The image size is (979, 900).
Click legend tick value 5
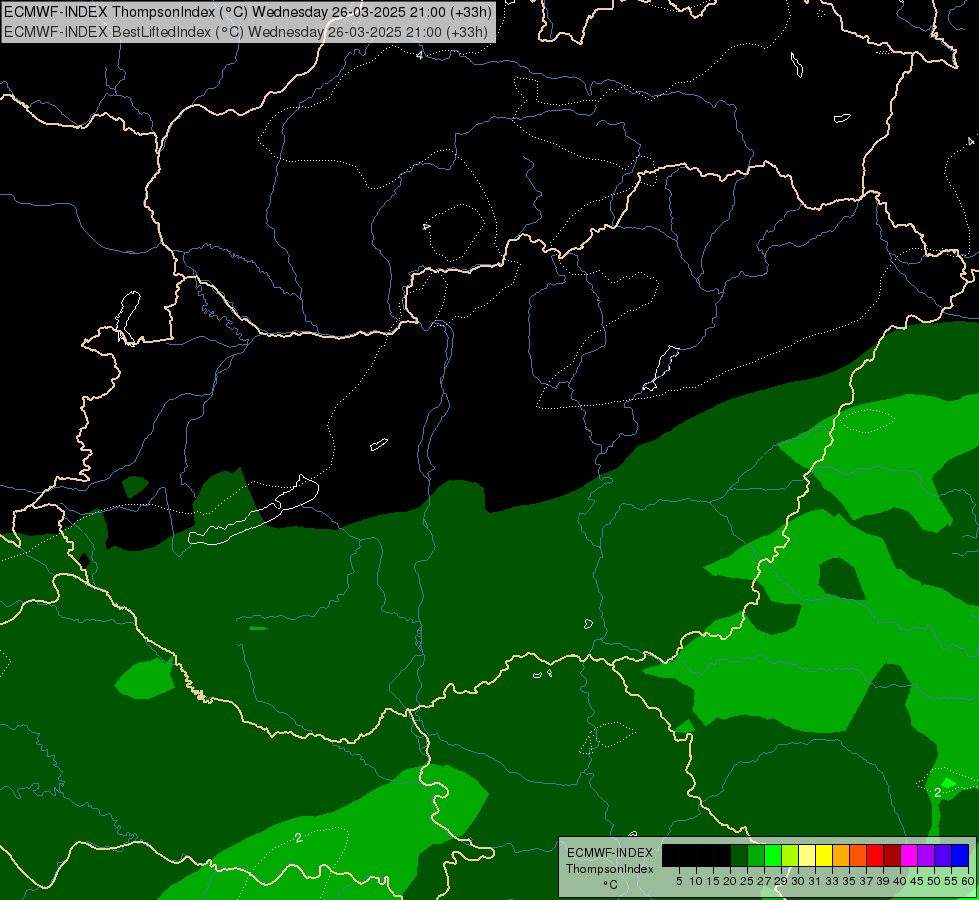[x=679, y=881]
